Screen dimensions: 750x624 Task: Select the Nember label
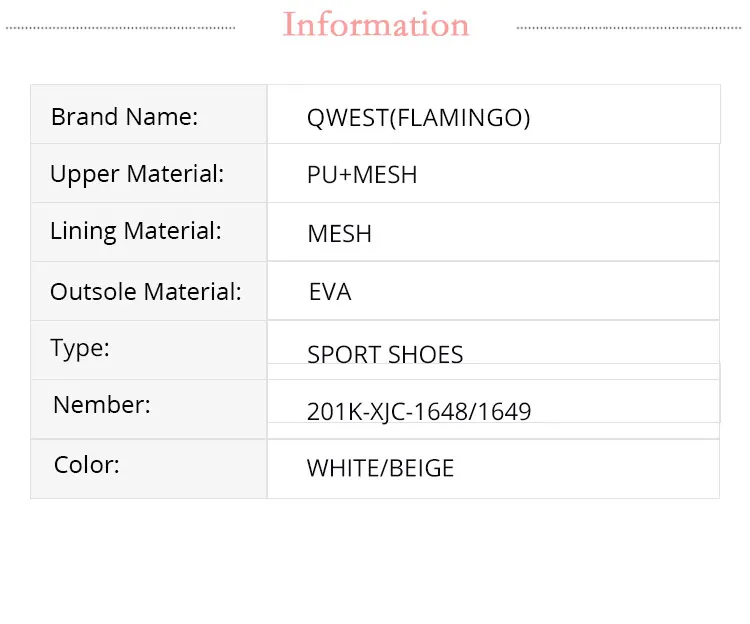102,405
